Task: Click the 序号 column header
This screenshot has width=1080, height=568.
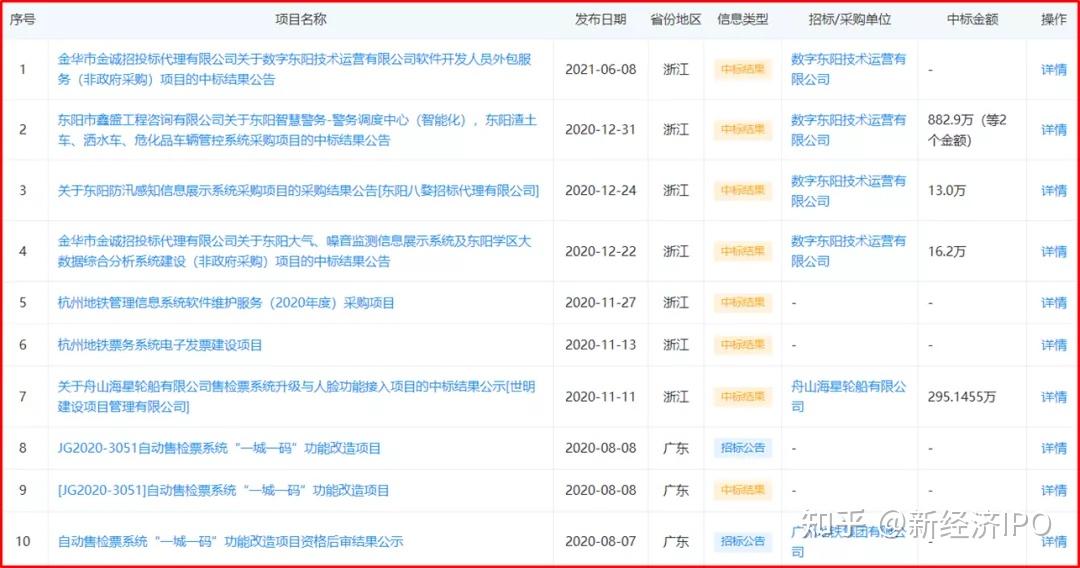Action: [x=22, y=20]
